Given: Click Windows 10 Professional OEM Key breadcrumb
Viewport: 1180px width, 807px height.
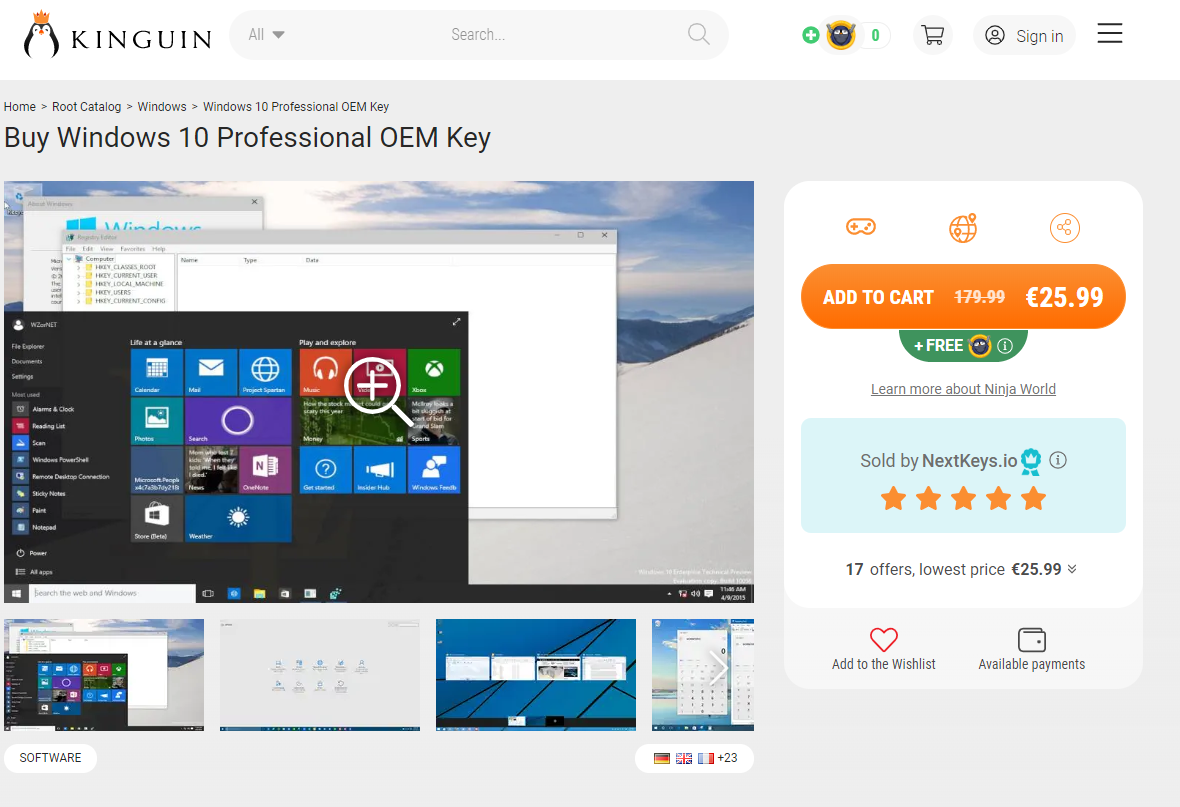Looking at the screenshot, I should pyautogui.click(x=296, y=107).
